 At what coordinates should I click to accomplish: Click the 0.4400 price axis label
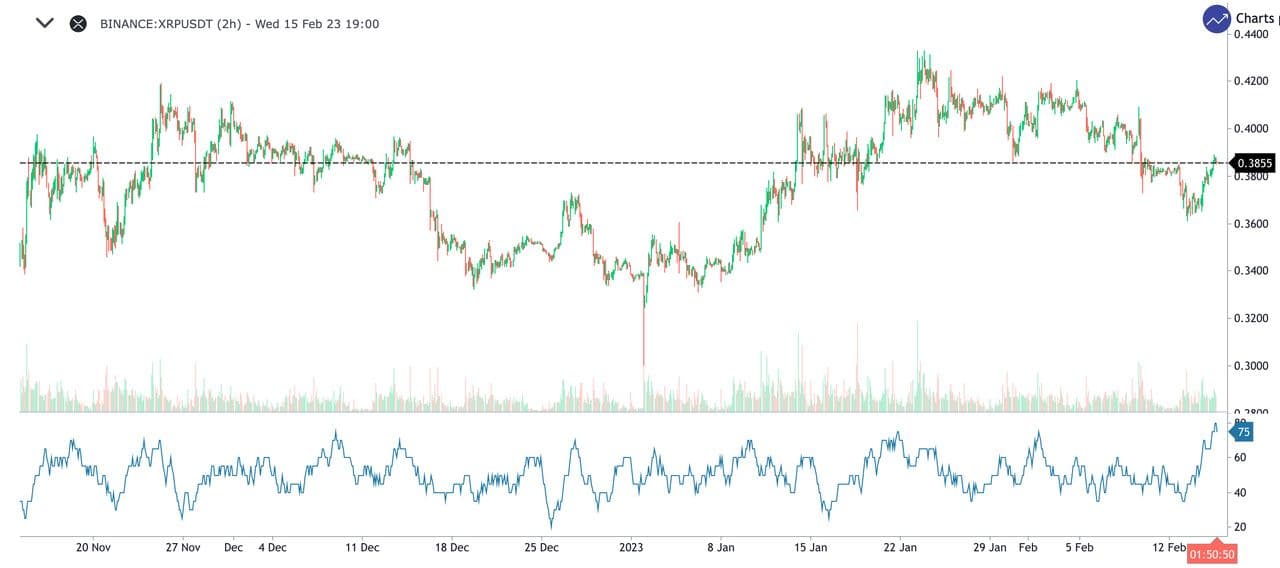pos(1253,34)
